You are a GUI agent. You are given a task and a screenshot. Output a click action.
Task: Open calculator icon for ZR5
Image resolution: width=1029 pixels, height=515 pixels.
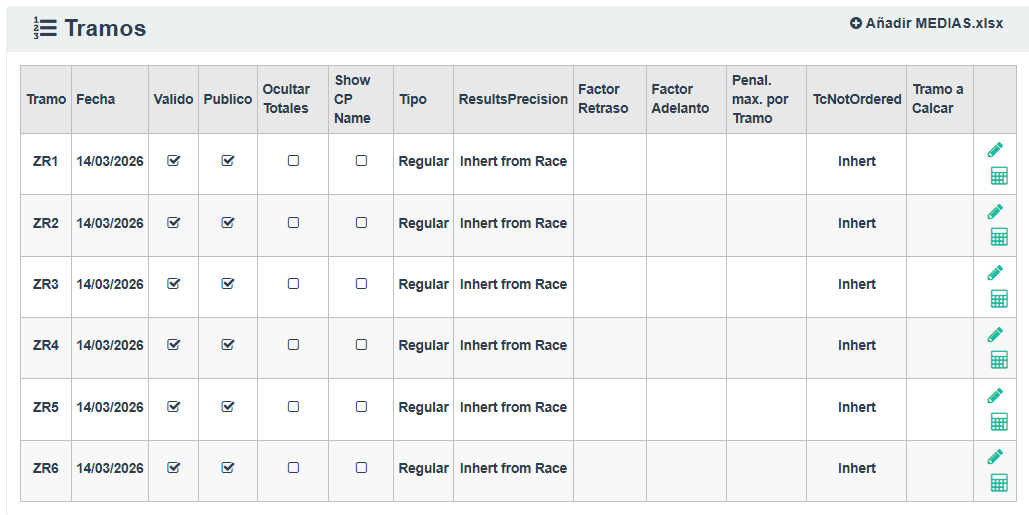point(998,421)
